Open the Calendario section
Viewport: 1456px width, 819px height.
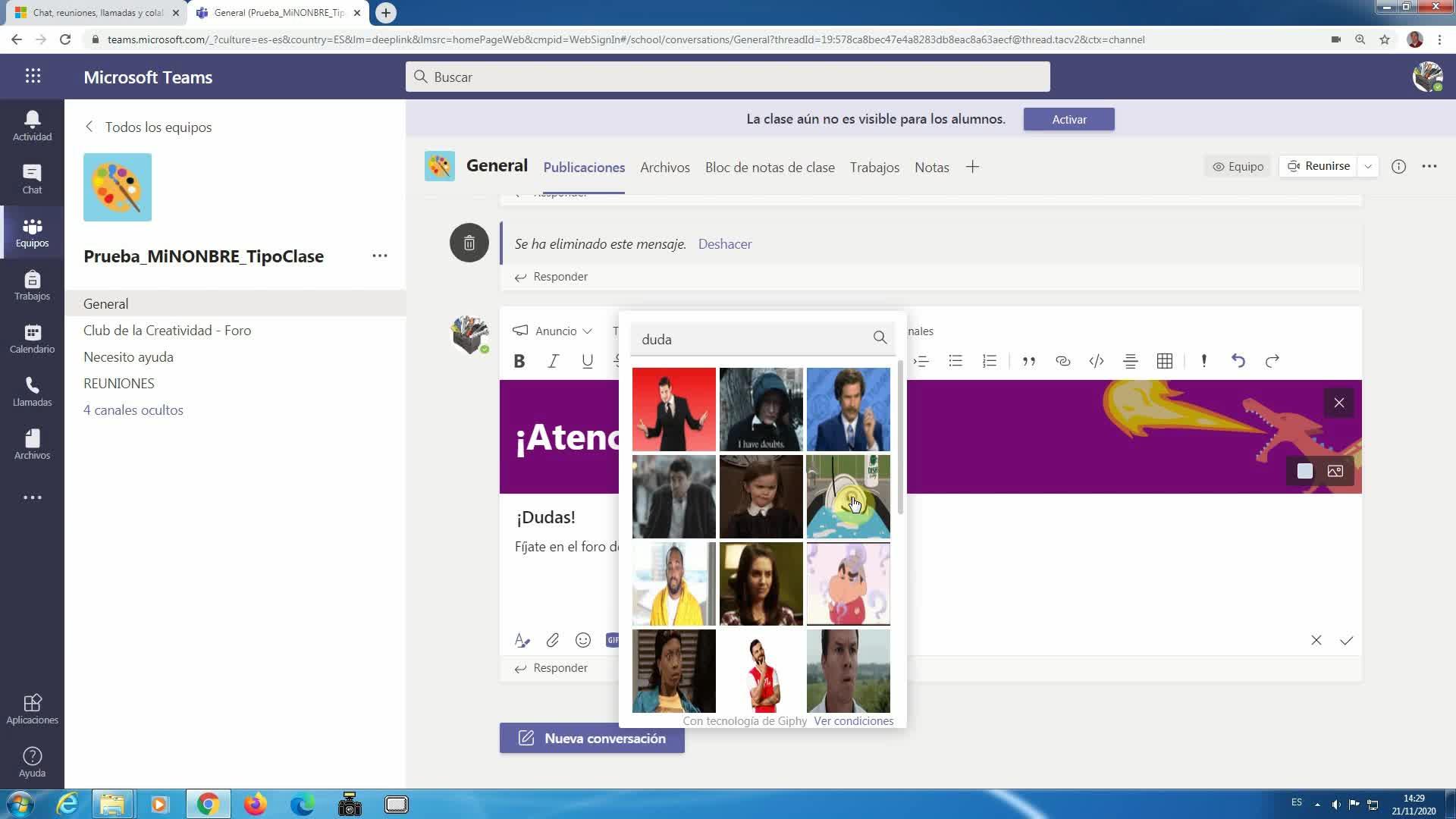(x=32, y=338)
